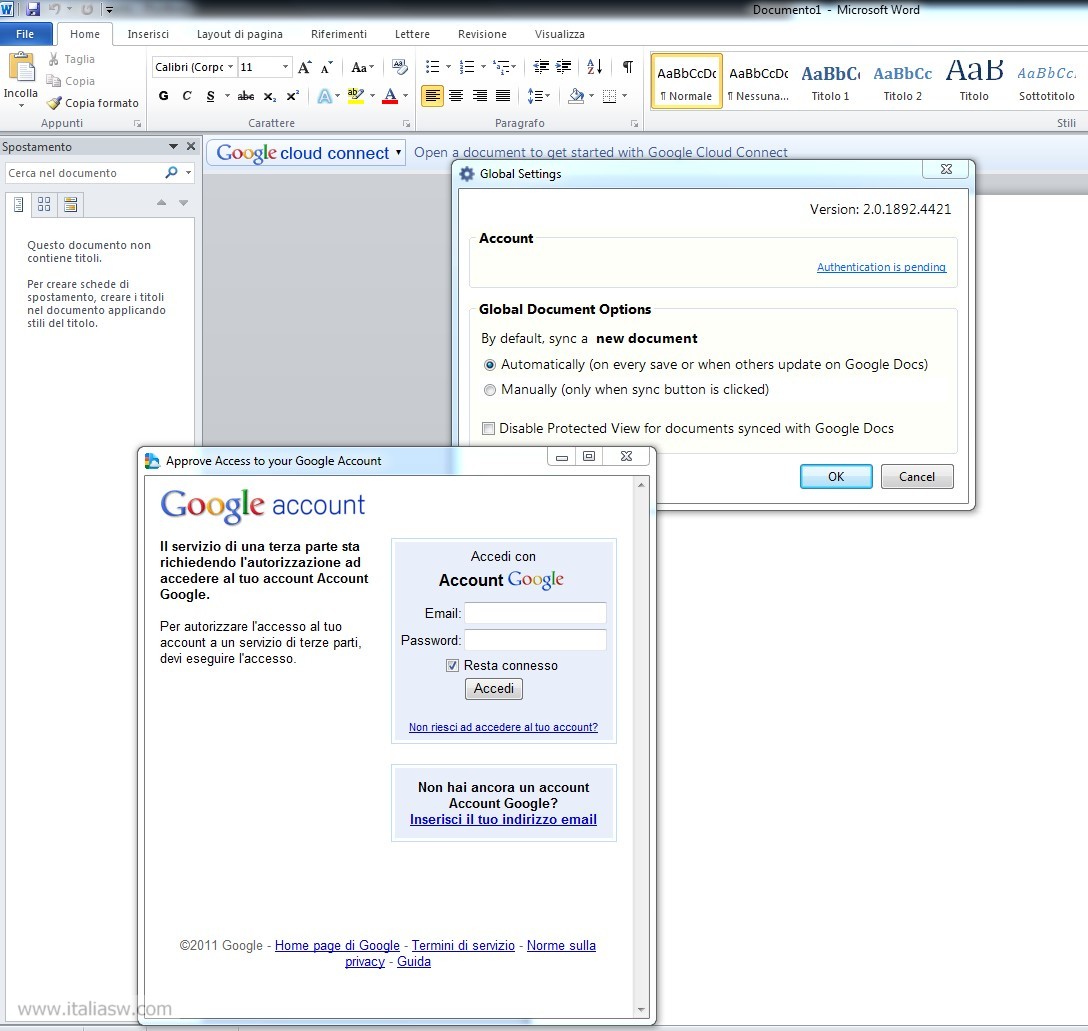Click Authentication is pending link
This screenshot has width=1088, height=1031.
(881, 267)
